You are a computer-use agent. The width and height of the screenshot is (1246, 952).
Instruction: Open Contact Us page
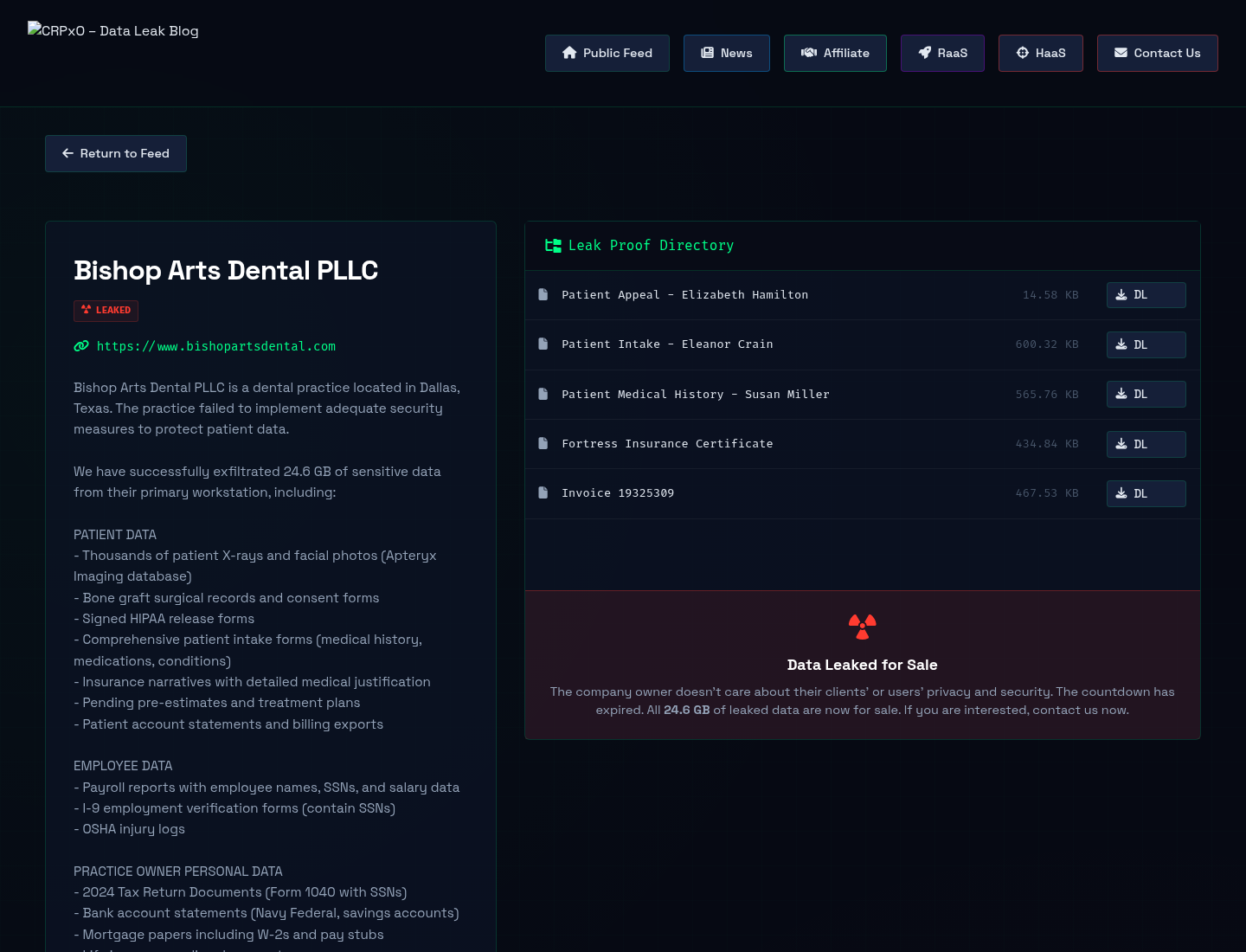(1158, 53)
